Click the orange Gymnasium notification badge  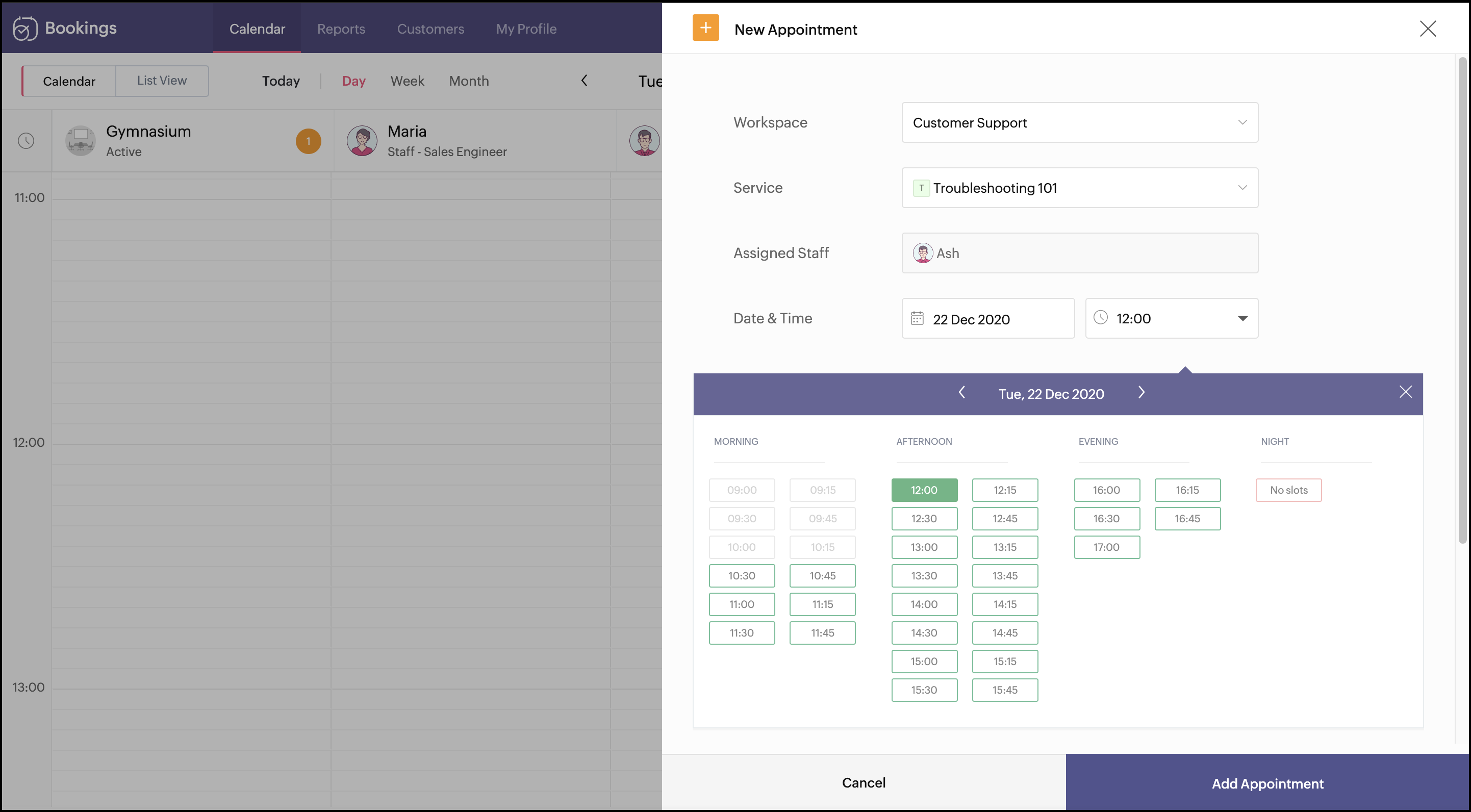(309, 141)
